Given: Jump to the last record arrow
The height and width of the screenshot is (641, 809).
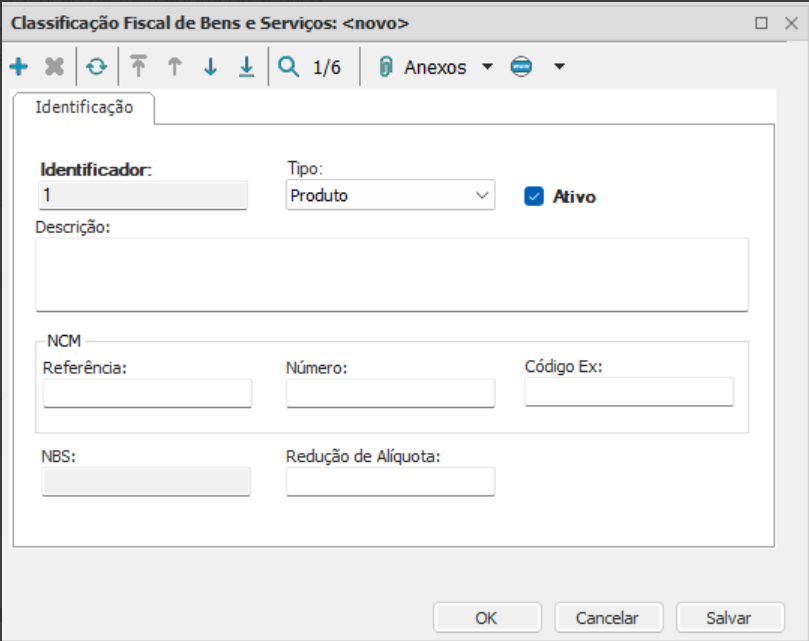Looking at the screenshot, I should tap(246, 67).
